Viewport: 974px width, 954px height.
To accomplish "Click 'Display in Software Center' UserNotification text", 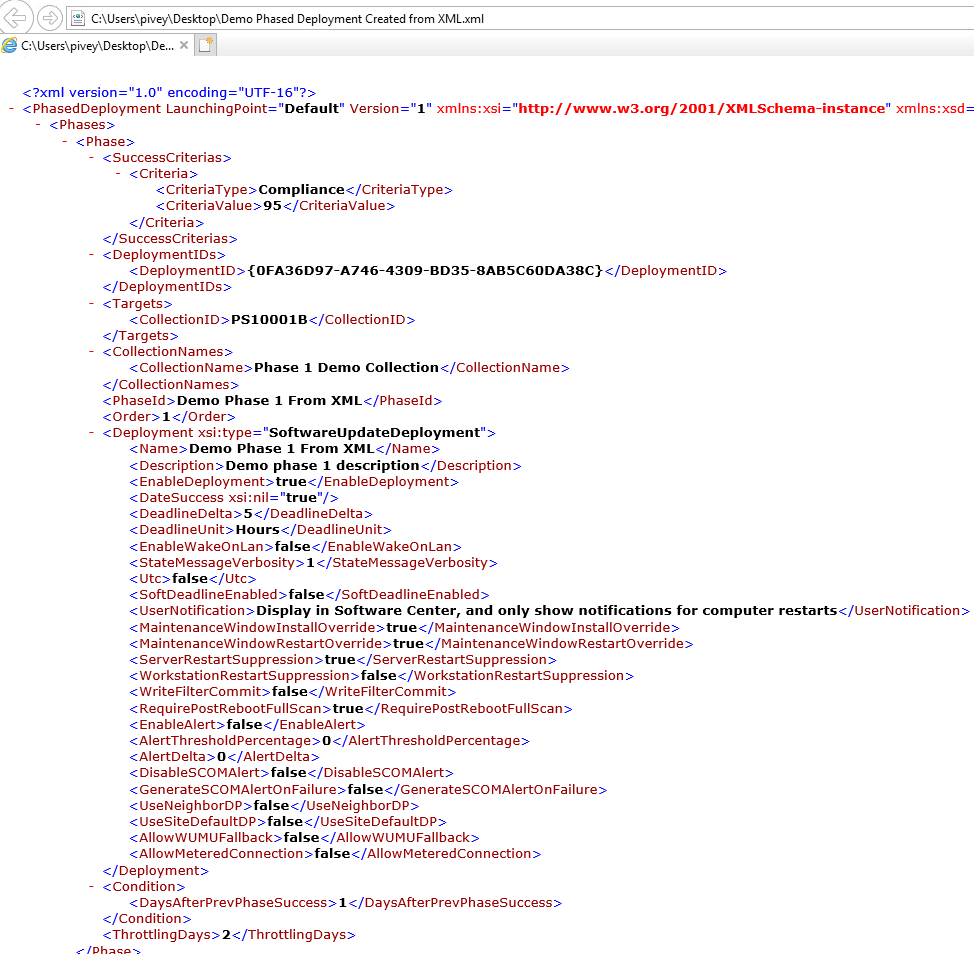I will click(547, 611).
